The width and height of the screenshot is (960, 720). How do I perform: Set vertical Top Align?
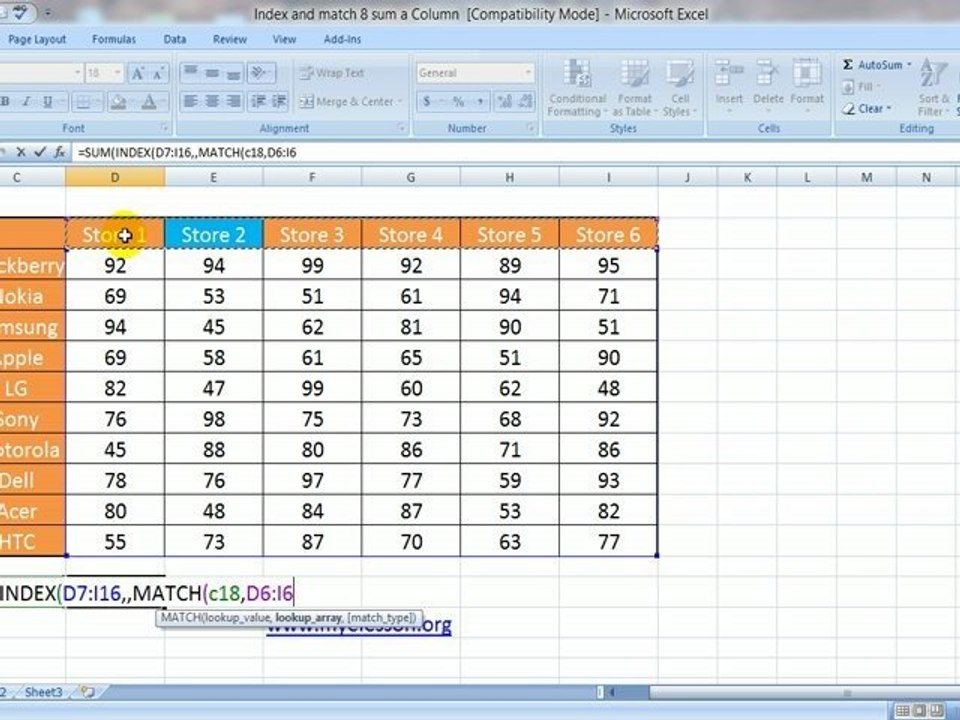[190, 73]
